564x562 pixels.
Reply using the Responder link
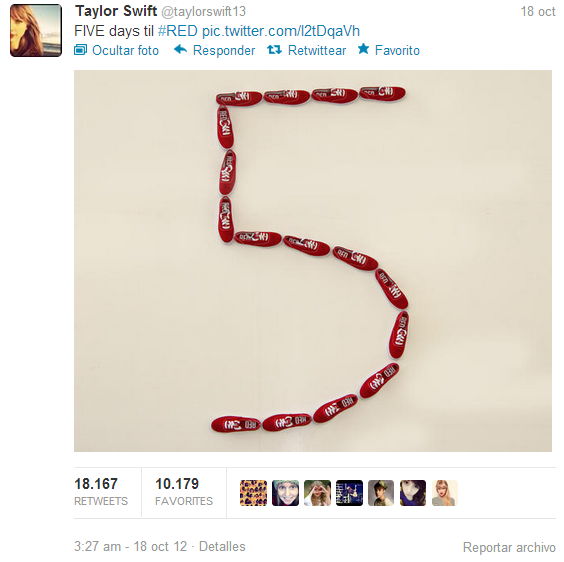(x=224, y=50)
